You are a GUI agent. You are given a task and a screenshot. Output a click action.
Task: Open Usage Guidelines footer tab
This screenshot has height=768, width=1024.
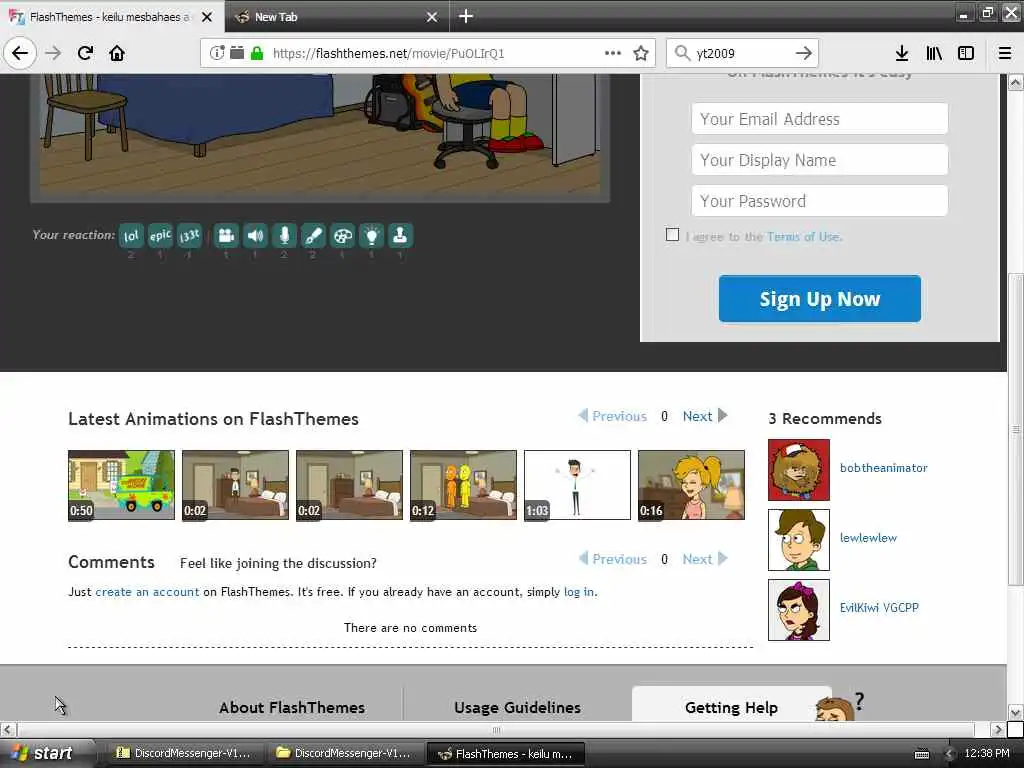point(517,707)
